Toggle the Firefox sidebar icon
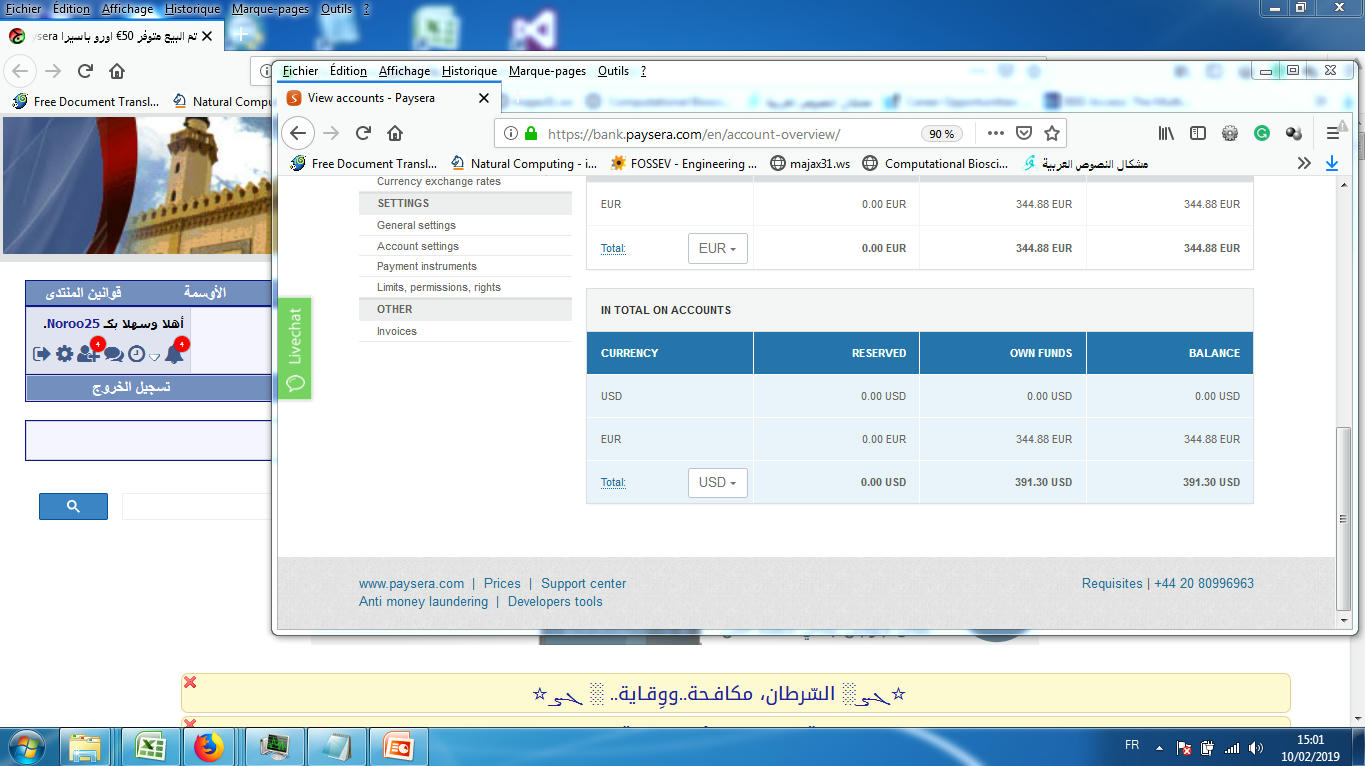1365x766 pixels. point(1198,133)
